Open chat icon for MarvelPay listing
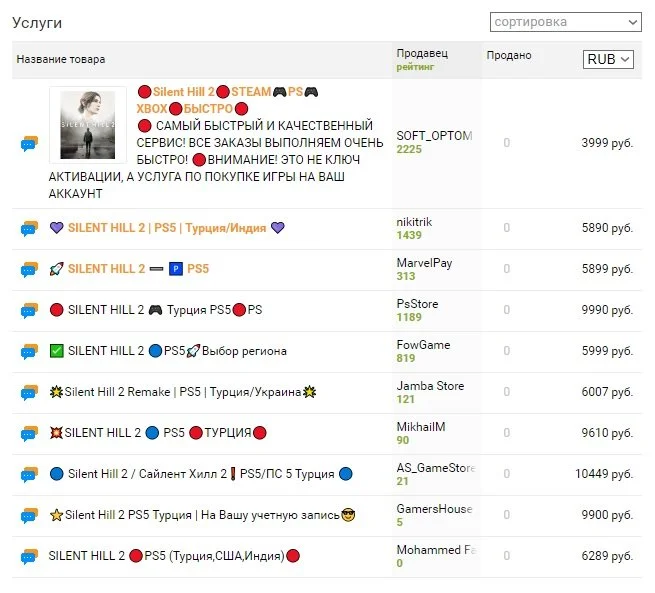Image resolution: width=655 pixels, height=593 pixels. click(29, 269)
